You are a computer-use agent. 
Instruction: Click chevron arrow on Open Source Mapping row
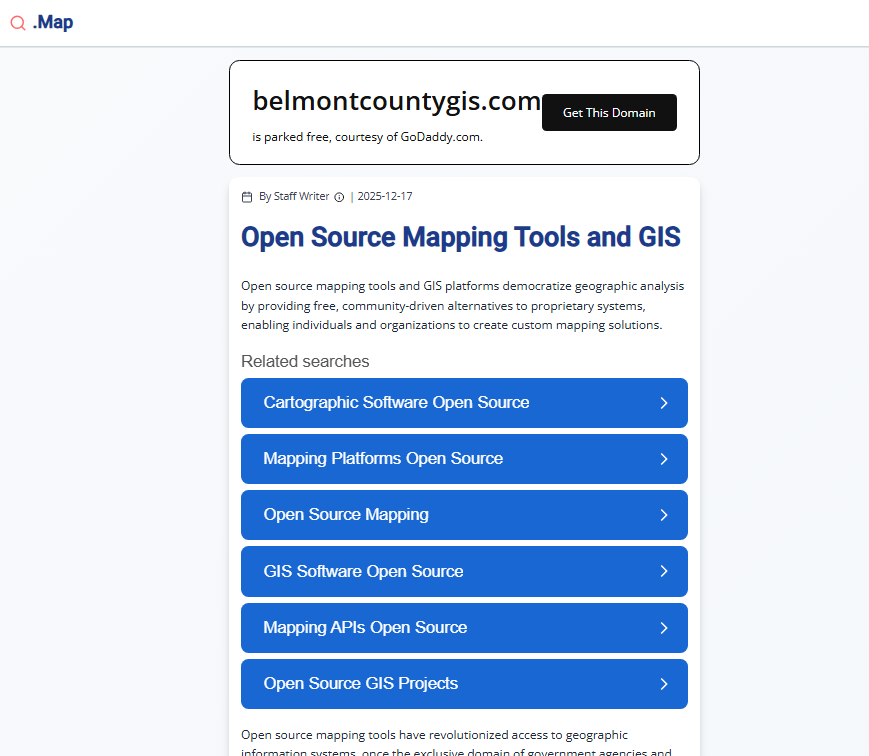click(x=664, y=515)
